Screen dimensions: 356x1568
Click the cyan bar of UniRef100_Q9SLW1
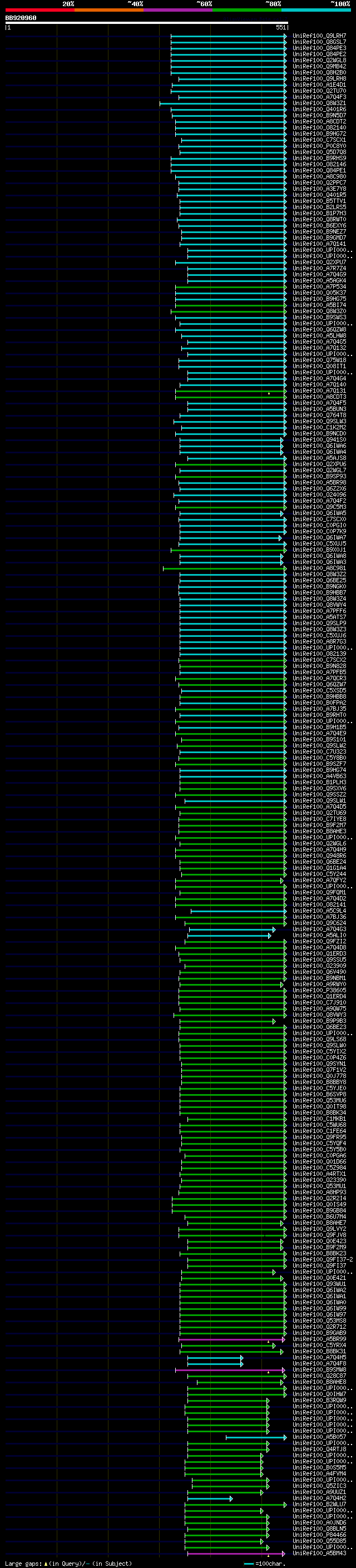tap(235, 801)
